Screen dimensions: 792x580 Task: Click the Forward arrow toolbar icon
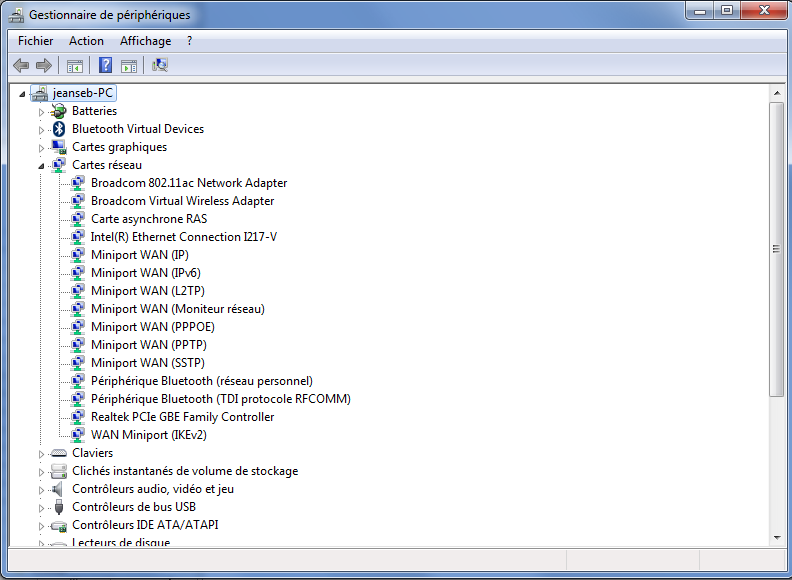click(44, 65)
